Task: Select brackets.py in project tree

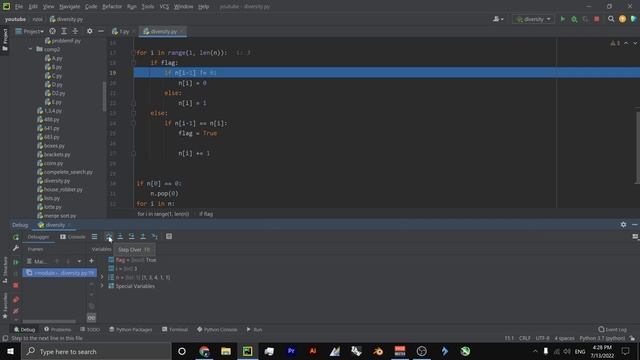Action: point(53,154)
